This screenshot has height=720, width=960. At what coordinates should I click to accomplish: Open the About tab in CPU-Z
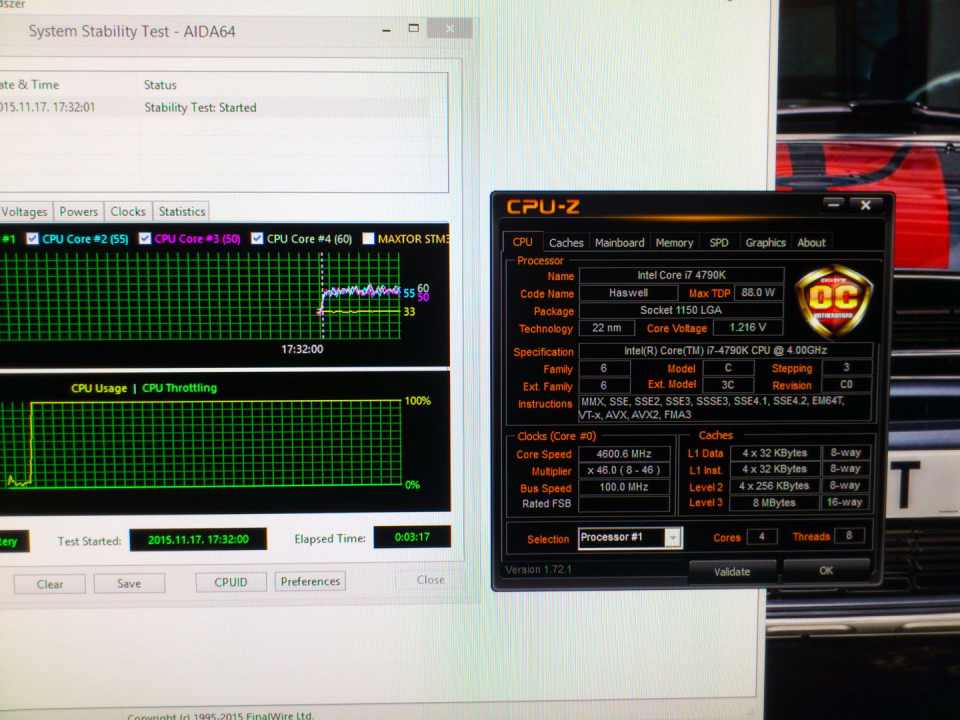(x=811, y=243)
